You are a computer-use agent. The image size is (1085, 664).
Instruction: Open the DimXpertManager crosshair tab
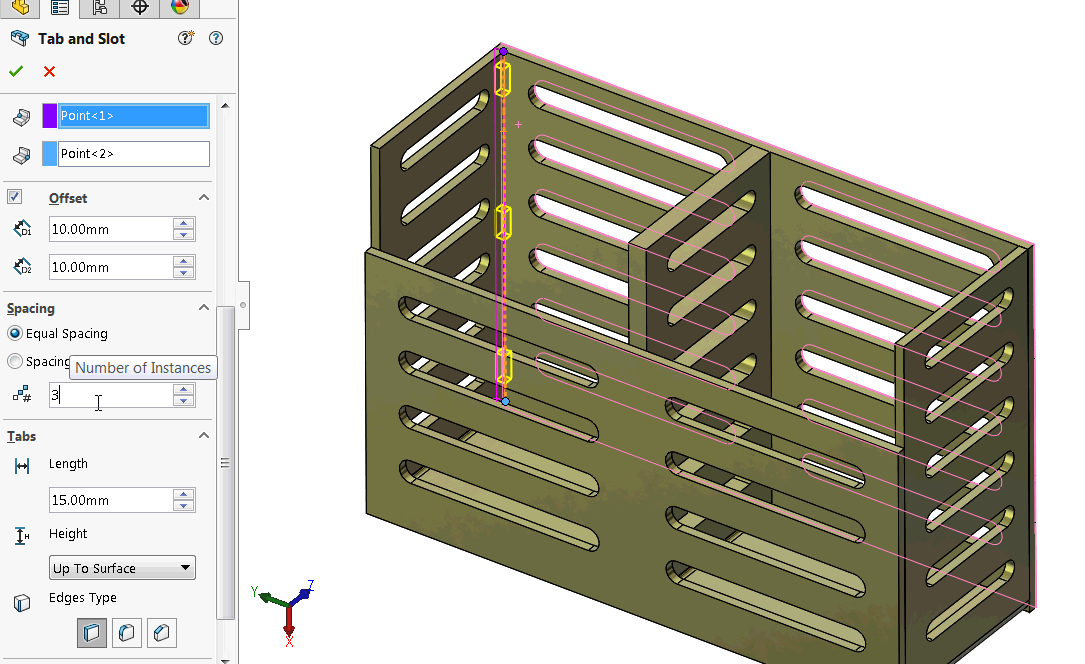click(140, 8)
